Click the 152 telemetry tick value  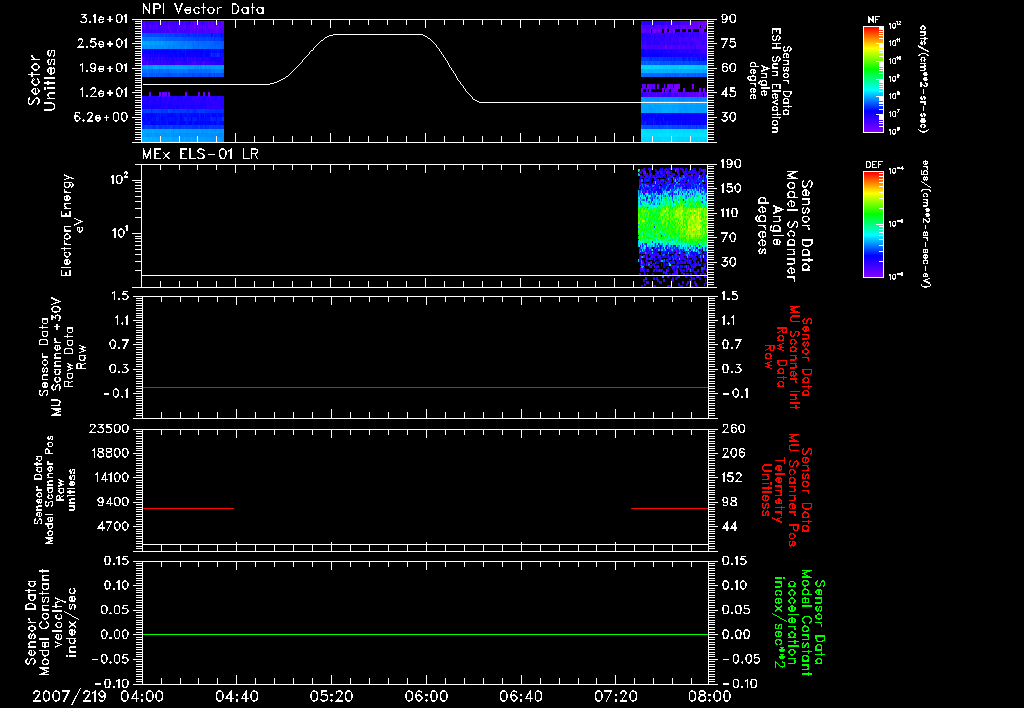(732, 477)
